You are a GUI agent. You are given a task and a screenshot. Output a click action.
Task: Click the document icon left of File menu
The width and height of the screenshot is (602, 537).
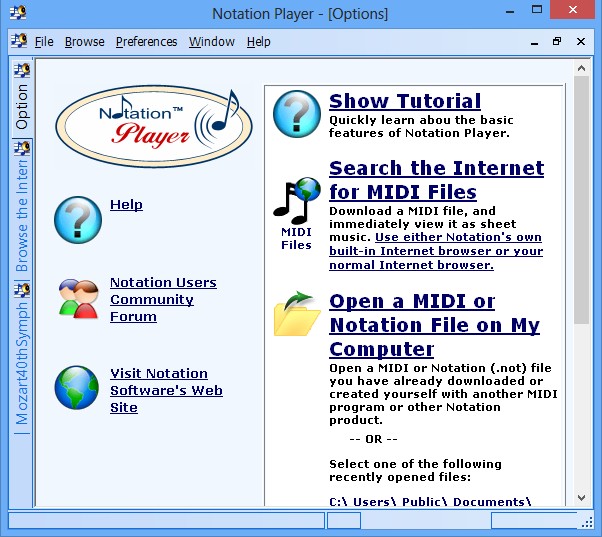point(19,40)
